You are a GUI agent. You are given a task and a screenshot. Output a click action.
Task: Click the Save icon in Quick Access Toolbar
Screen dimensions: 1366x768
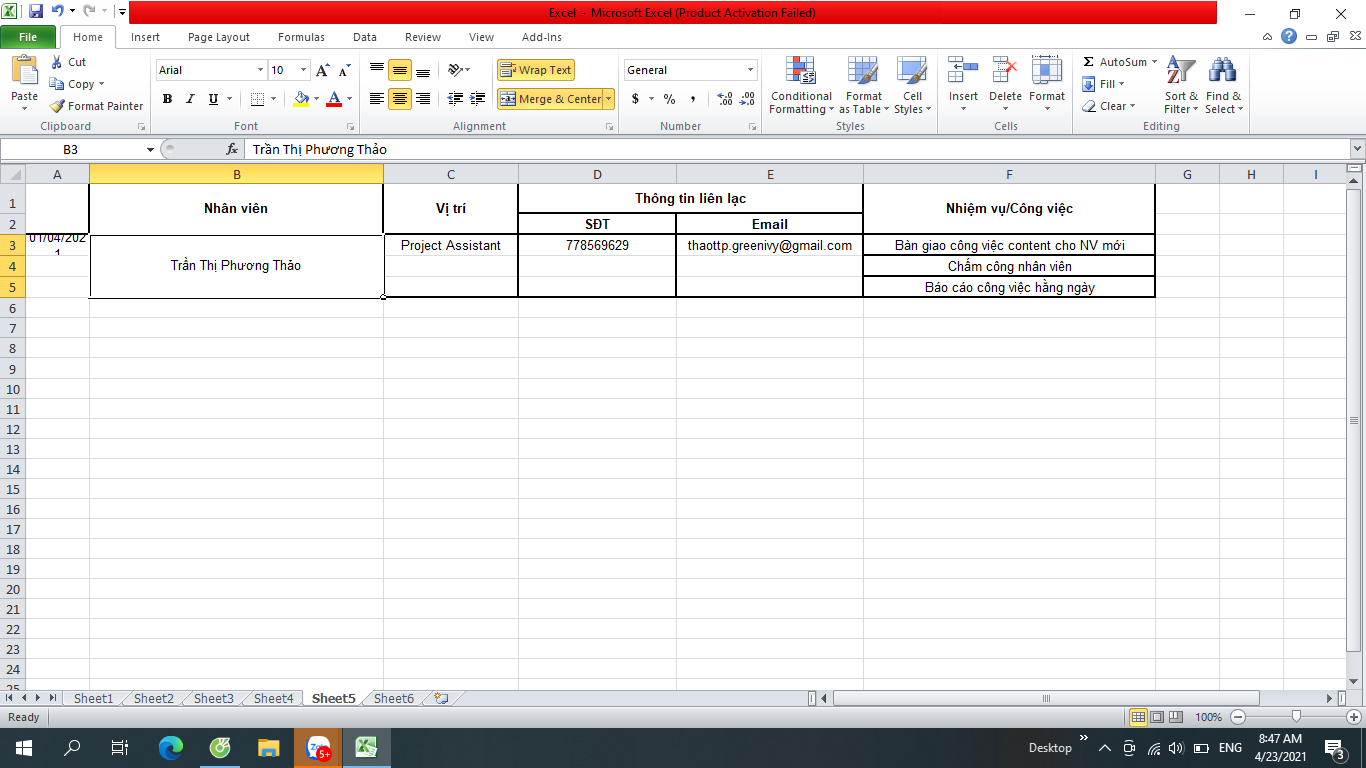click(36, 12)
